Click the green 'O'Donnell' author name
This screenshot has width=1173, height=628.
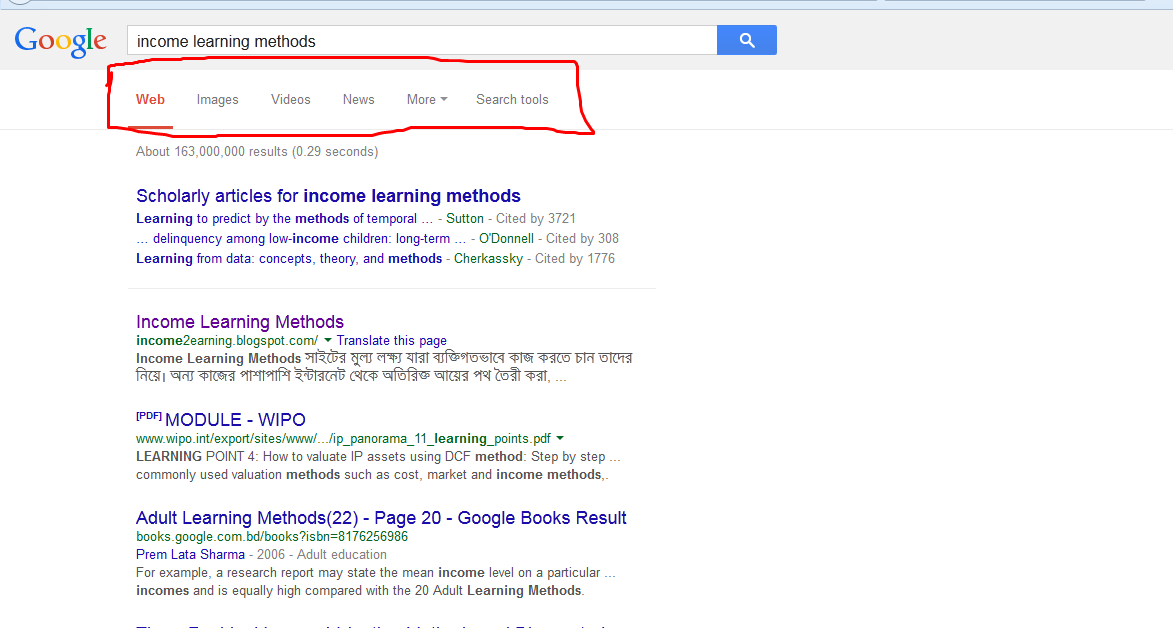[506, 239]
